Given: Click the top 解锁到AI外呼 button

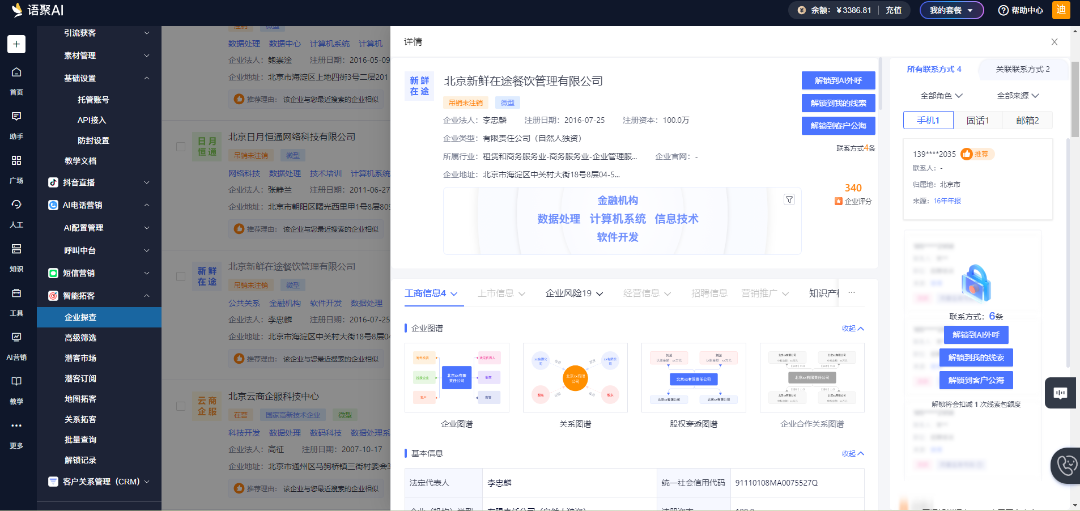Looking at the screenshot, I should click(838, 80).
